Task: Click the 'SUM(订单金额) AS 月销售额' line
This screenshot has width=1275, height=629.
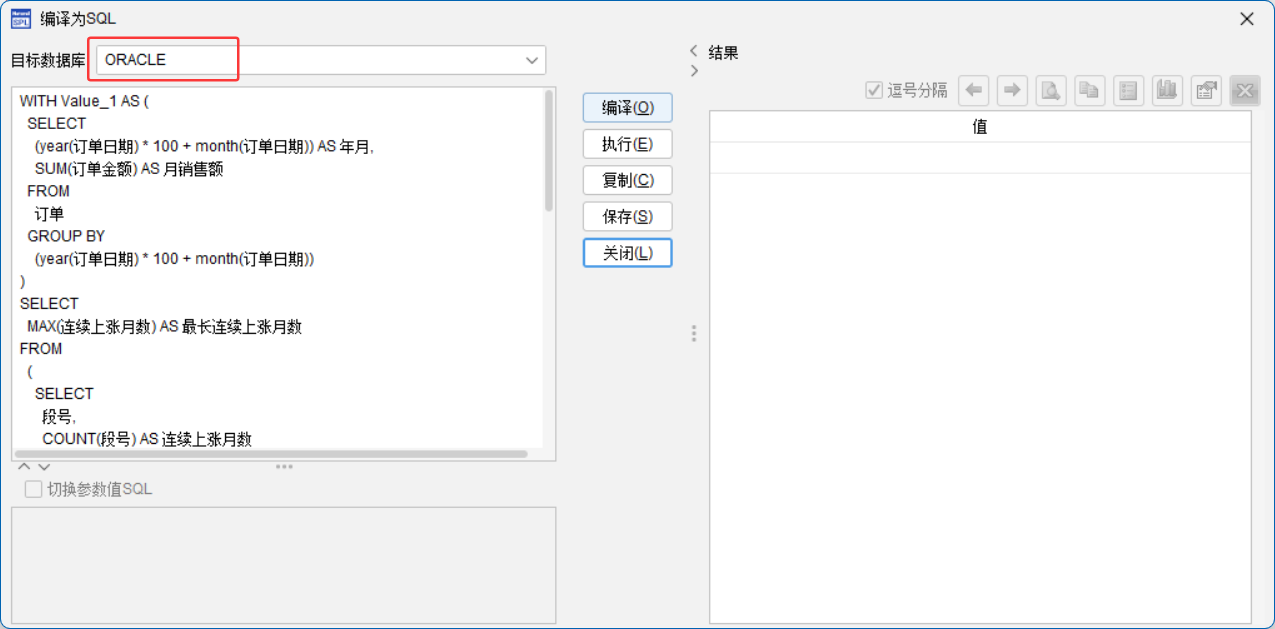Action: 129,169
